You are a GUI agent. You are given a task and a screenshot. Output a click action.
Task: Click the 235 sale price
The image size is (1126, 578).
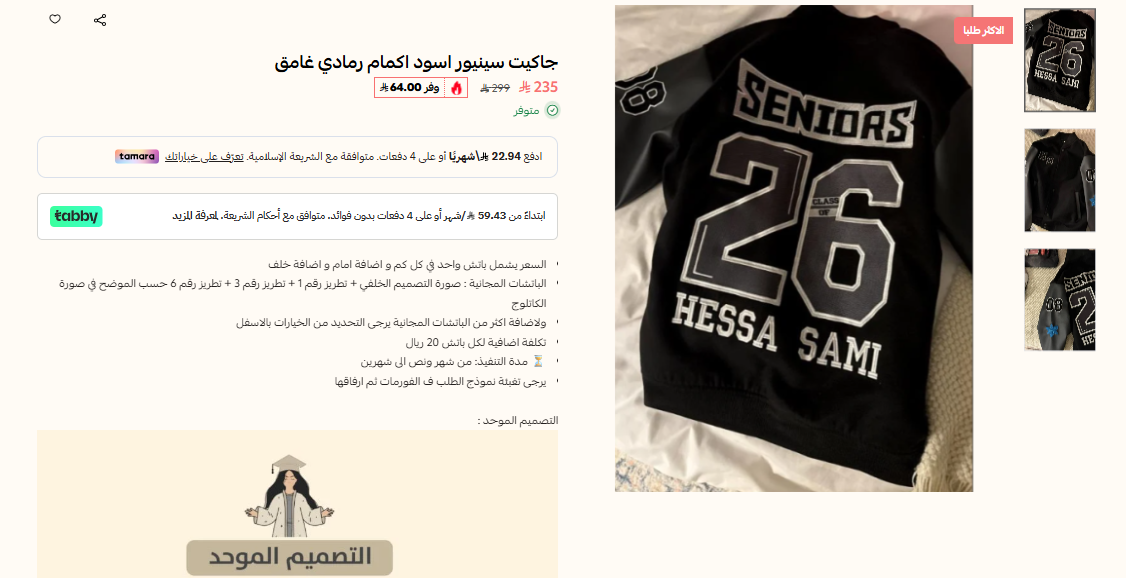click(539, 87)
